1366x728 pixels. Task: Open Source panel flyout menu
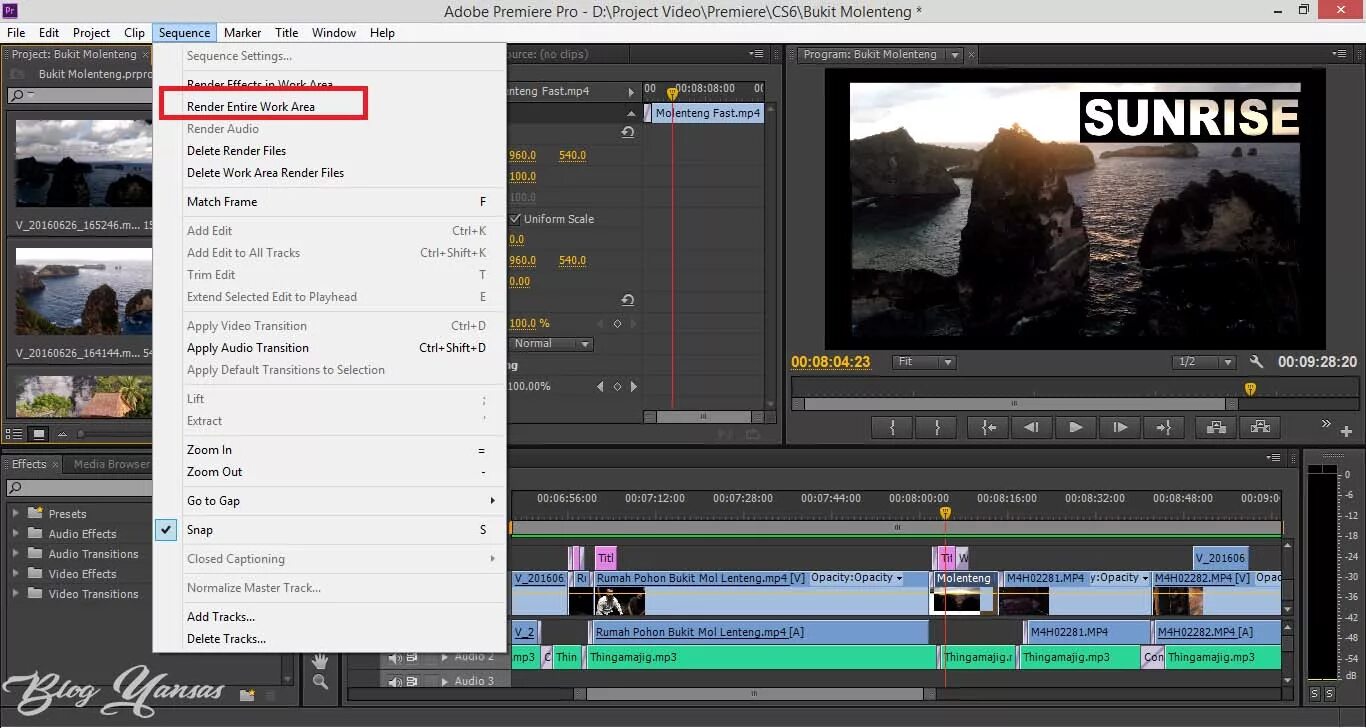(x=756, y=54)
